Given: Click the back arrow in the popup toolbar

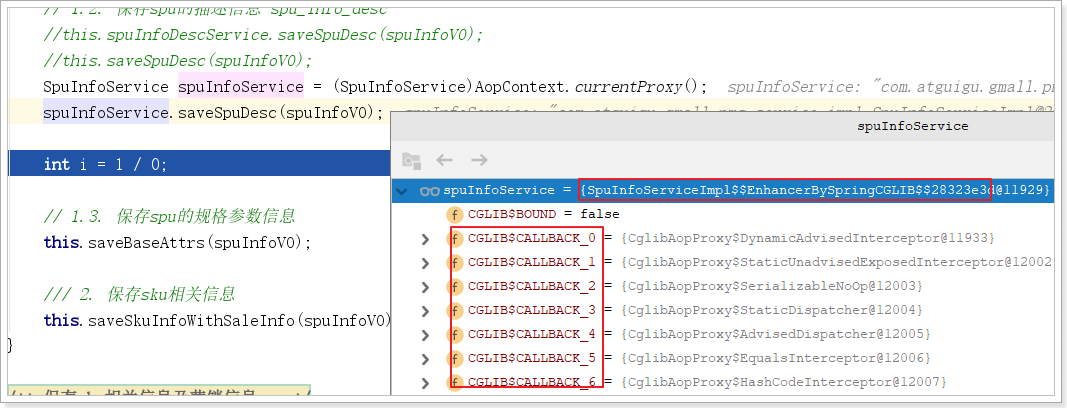Looking at the screenshot, I should pyautogui.click(x=445, y=160).
